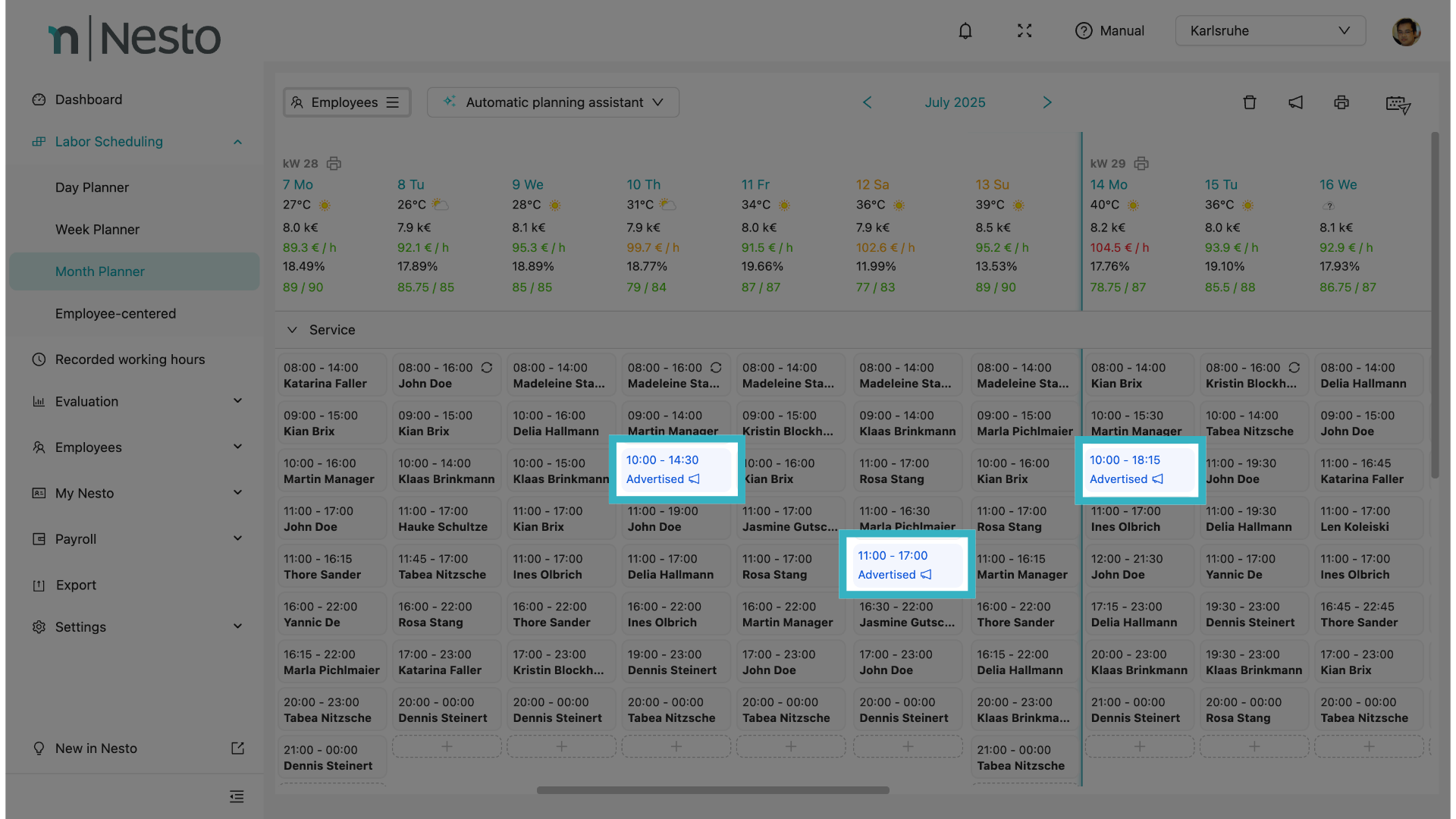Open Advertised shift 10:00 - 14:30
This screenshot has height=819, width=1456.
point(676,469)
